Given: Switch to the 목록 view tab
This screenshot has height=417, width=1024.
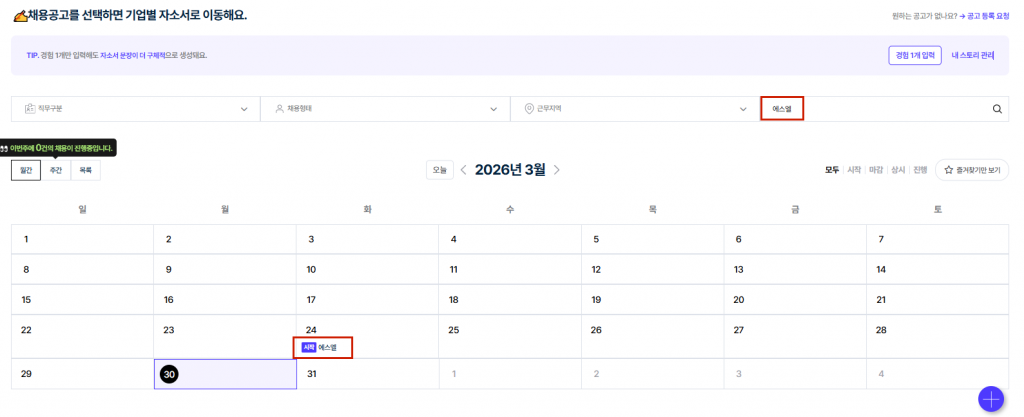Looking at the screenshot, I should pos(85,171).
